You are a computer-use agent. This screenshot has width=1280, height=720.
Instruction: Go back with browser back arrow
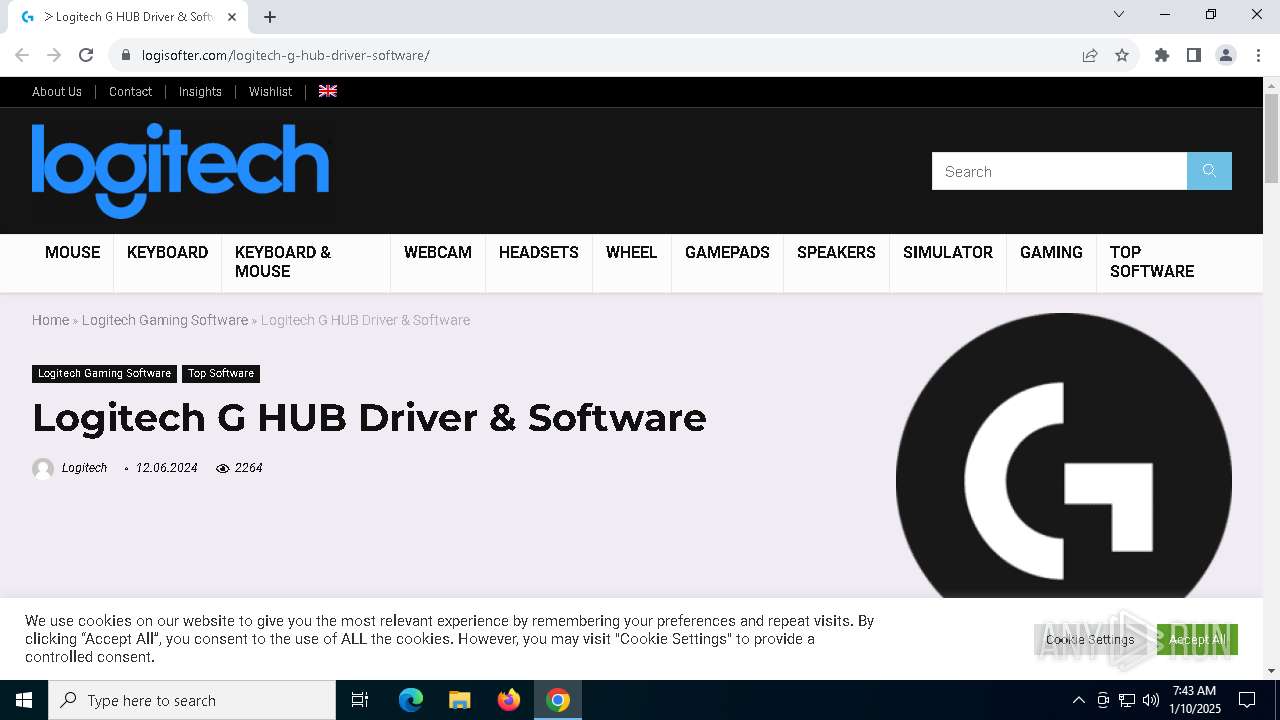[x=22, y=55]
